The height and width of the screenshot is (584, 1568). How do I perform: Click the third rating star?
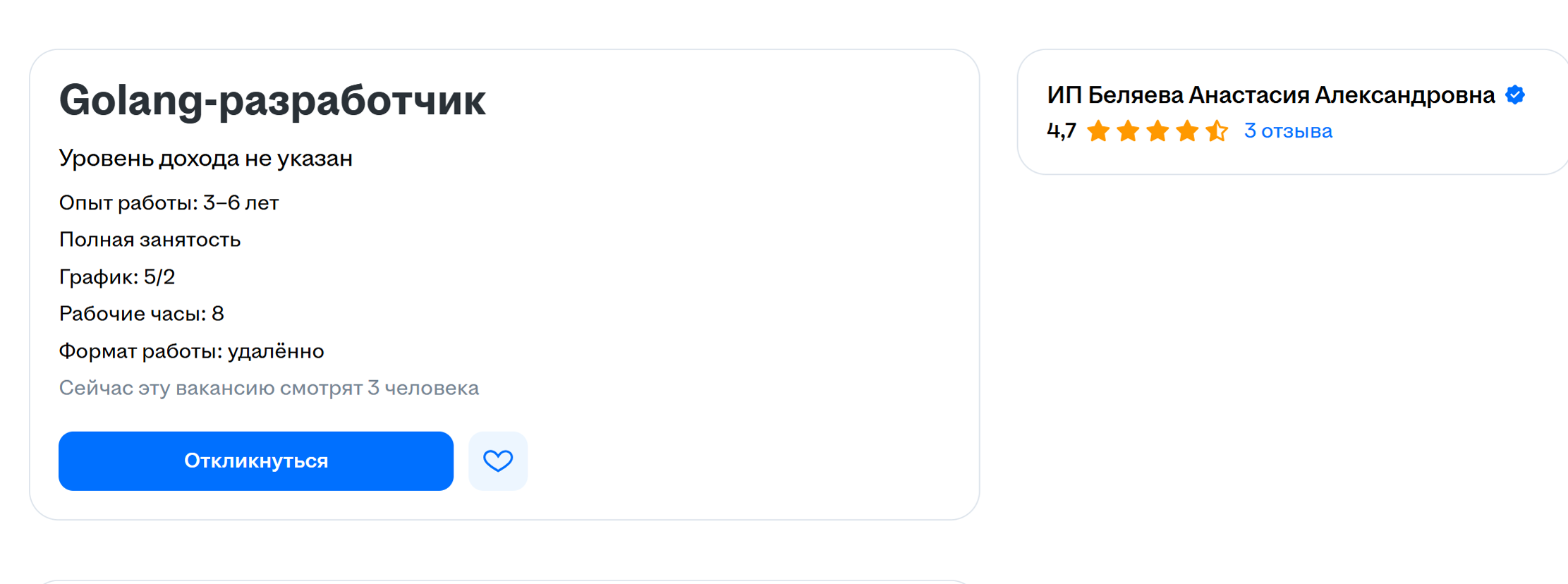(x=1157, y=131)
